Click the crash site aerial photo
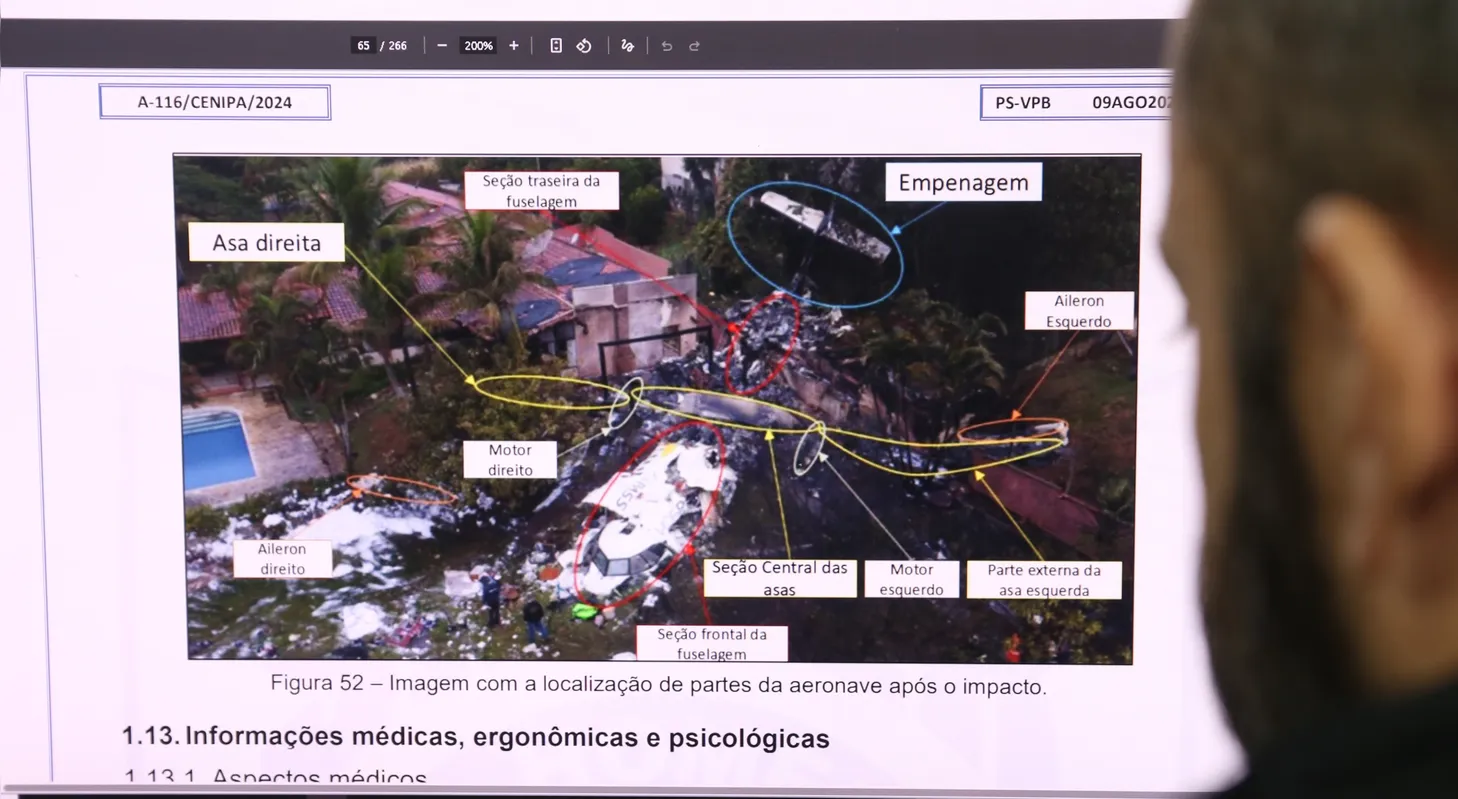The height and width of the screenshot is (799, 1458). [x=656, y=408]
